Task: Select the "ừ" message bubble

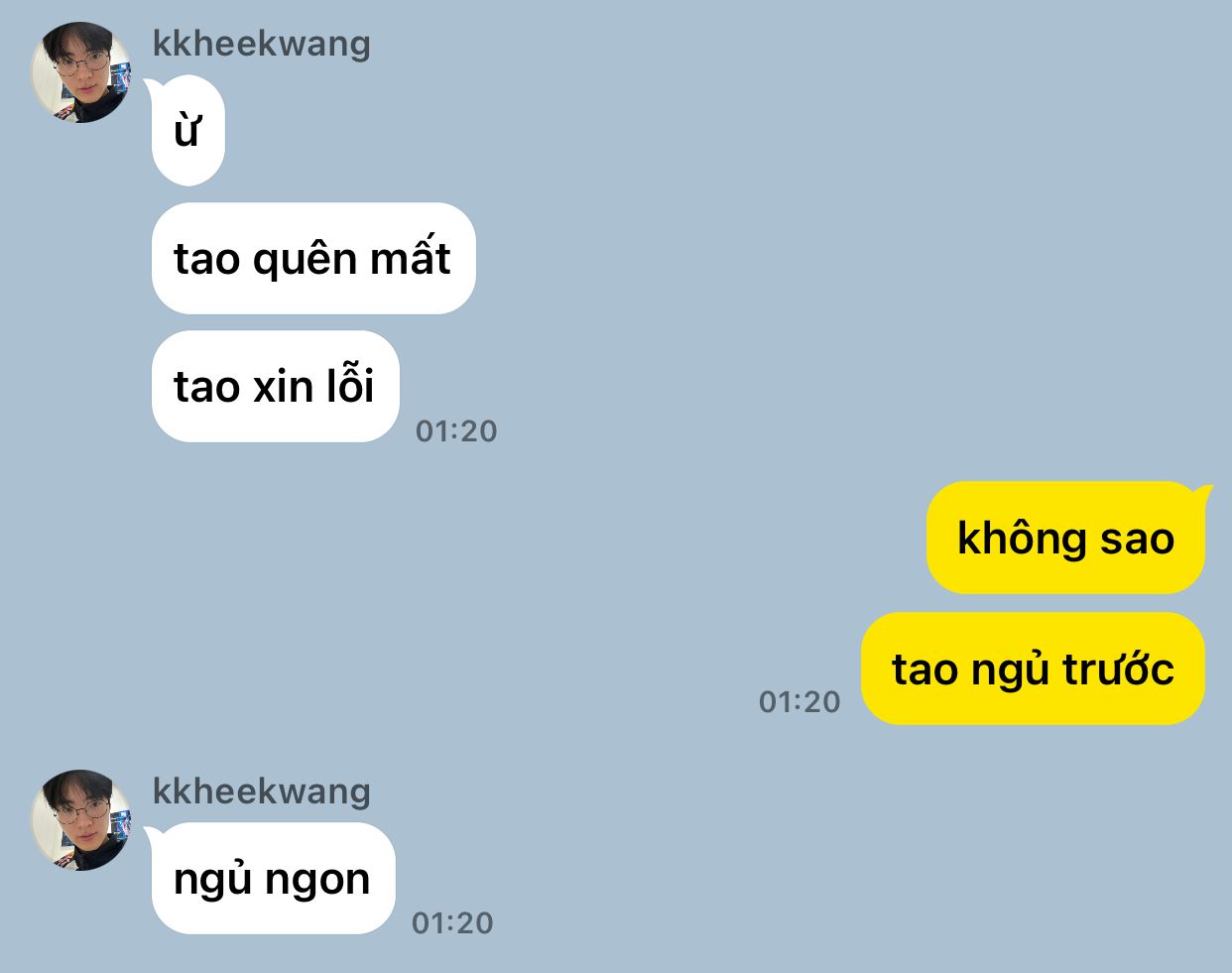Action: pyautogui.click(x=187, y=130)
